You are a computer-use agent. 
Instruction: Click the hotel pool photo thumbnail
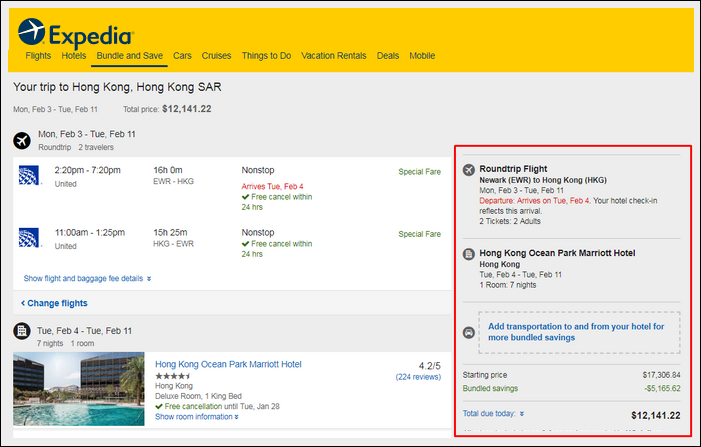(79, 389)
